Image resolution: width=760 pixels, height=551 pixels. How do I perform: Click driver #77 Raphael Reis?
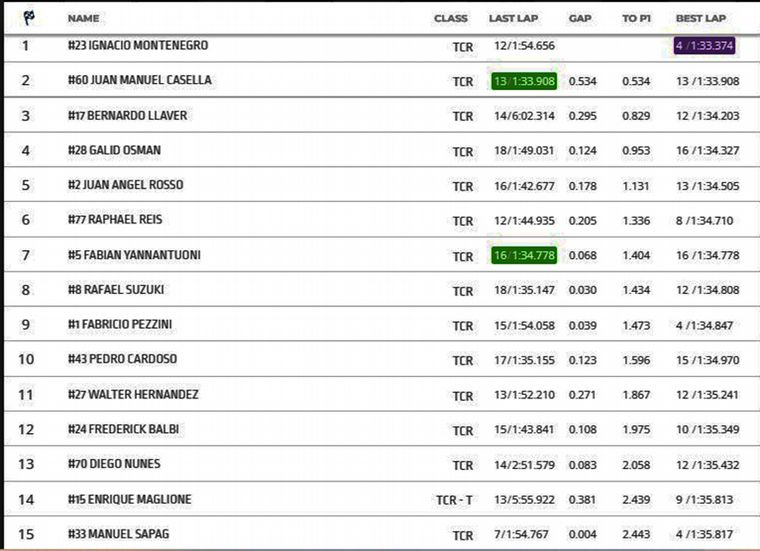pyautogui.click(x=116, y=220)
